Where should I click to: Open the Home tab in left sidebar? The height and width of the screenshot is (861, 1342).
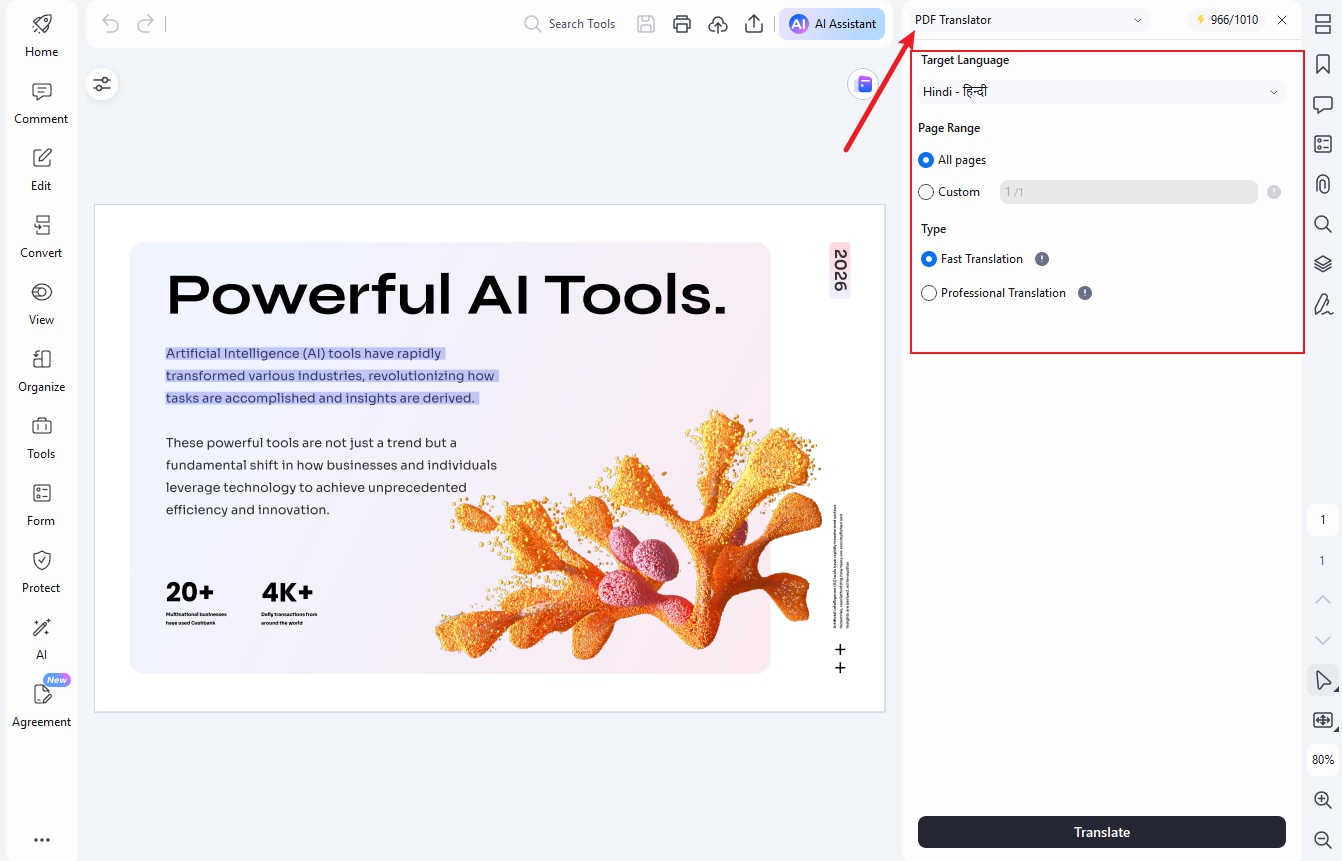click(x=41, y=36)
